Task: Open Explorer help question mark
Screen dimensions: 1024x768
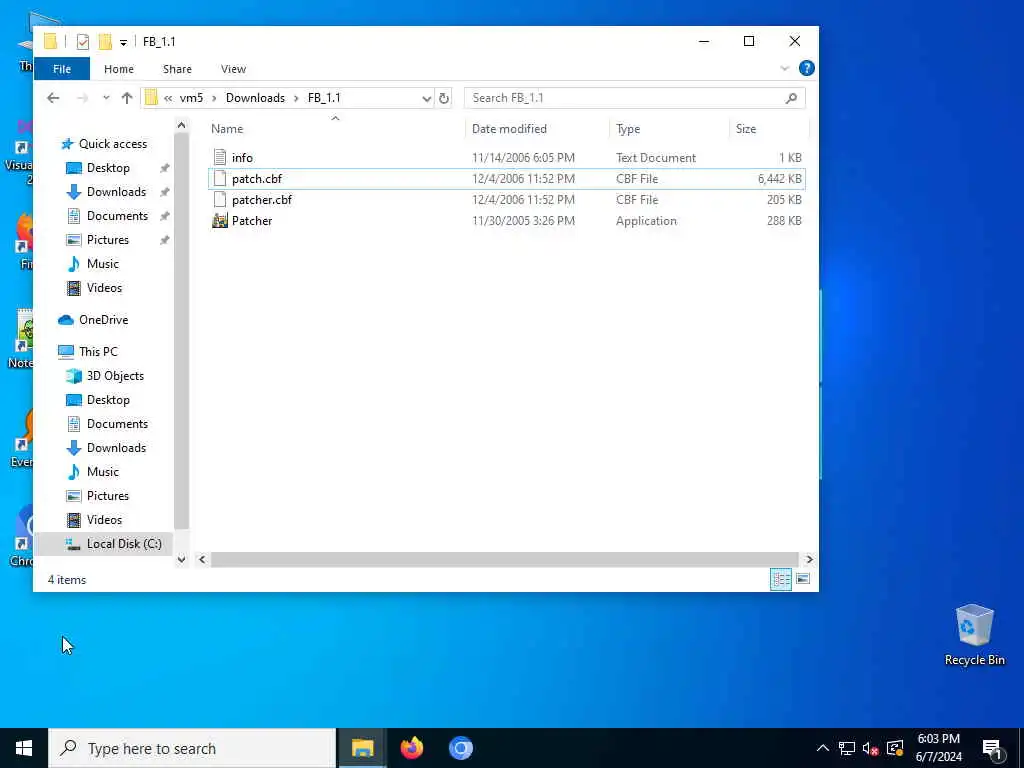Action: point(807,68)
